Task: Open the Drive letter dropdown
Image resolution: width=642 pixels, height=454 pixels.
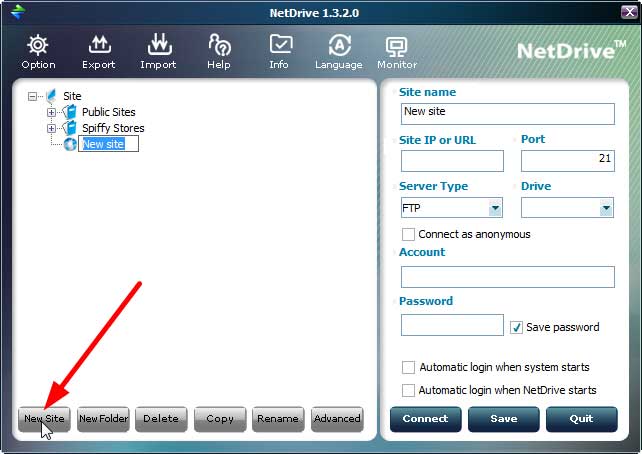Action: (x=606, y=208)
